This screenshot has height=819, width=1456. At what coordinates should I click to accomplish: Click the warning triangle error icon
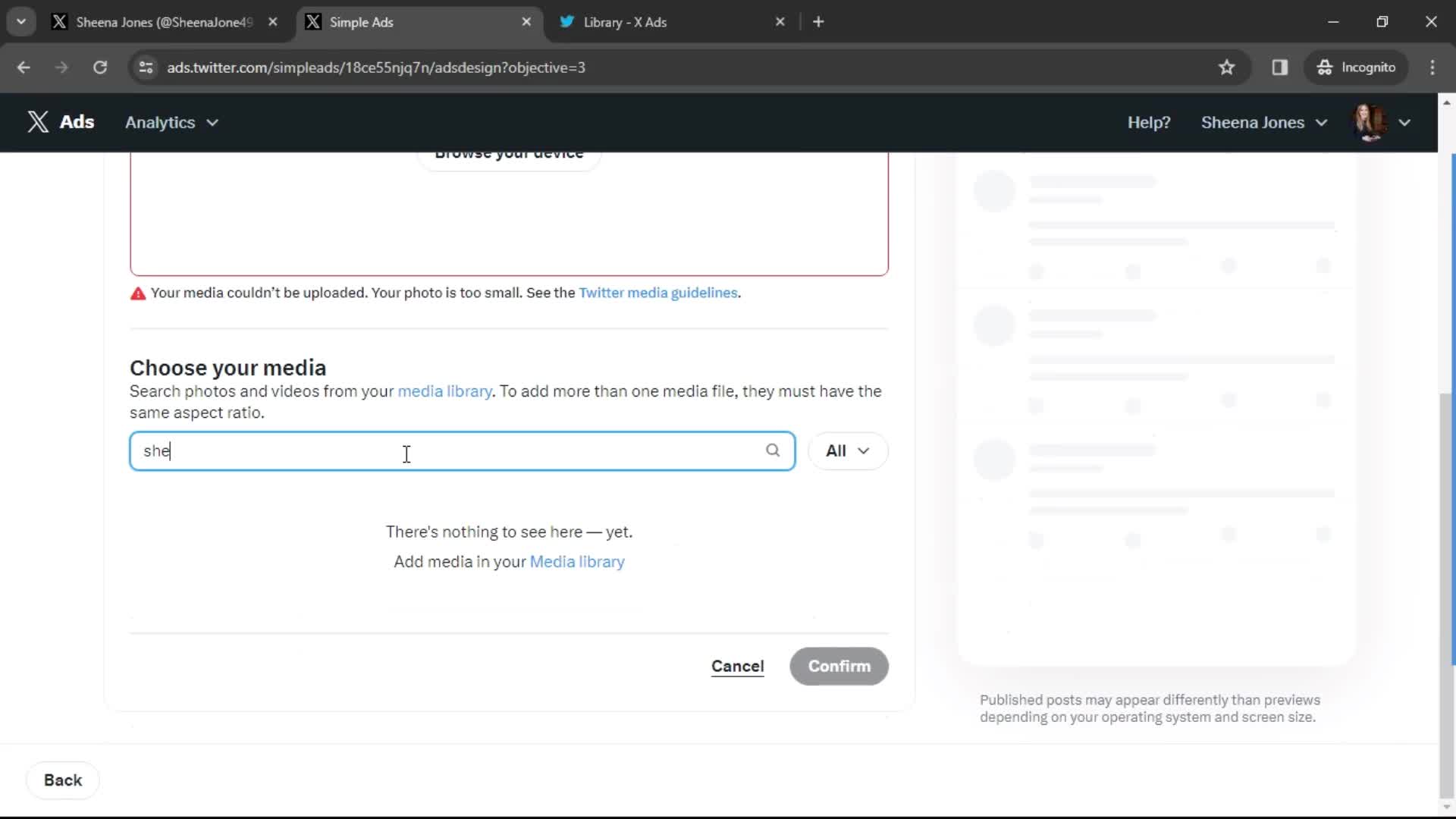point(137,293)
